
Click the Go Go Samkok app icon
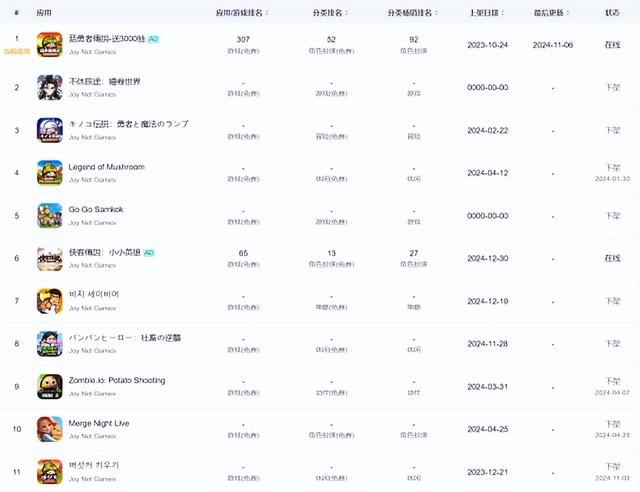[49, 215]
